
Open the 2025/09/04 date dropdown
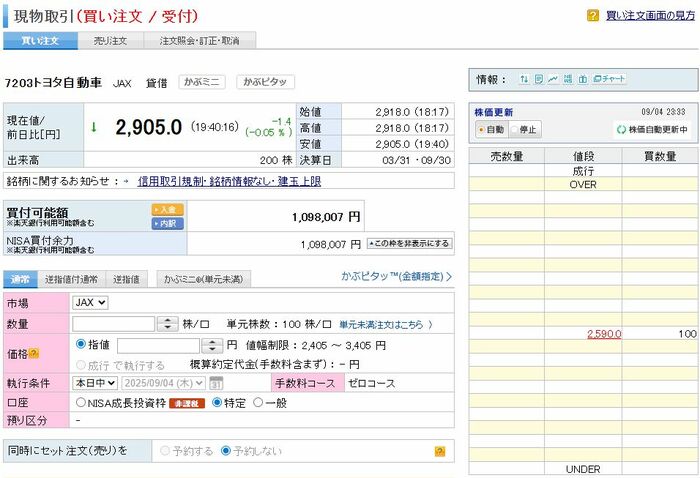[x=163, y=383]
